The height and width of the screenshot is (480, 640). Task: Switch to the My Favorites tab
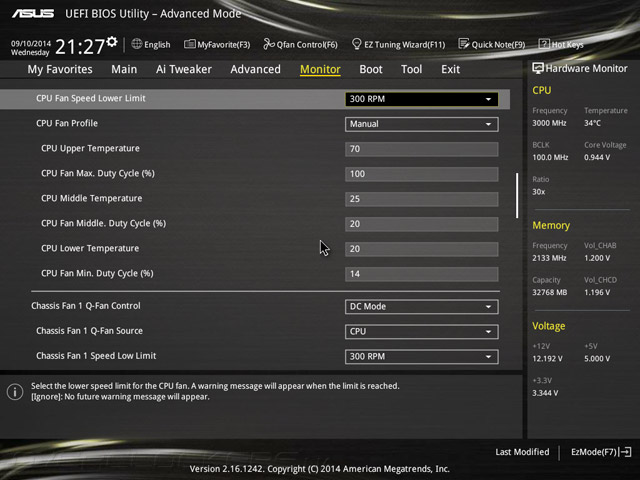[60, 69]
